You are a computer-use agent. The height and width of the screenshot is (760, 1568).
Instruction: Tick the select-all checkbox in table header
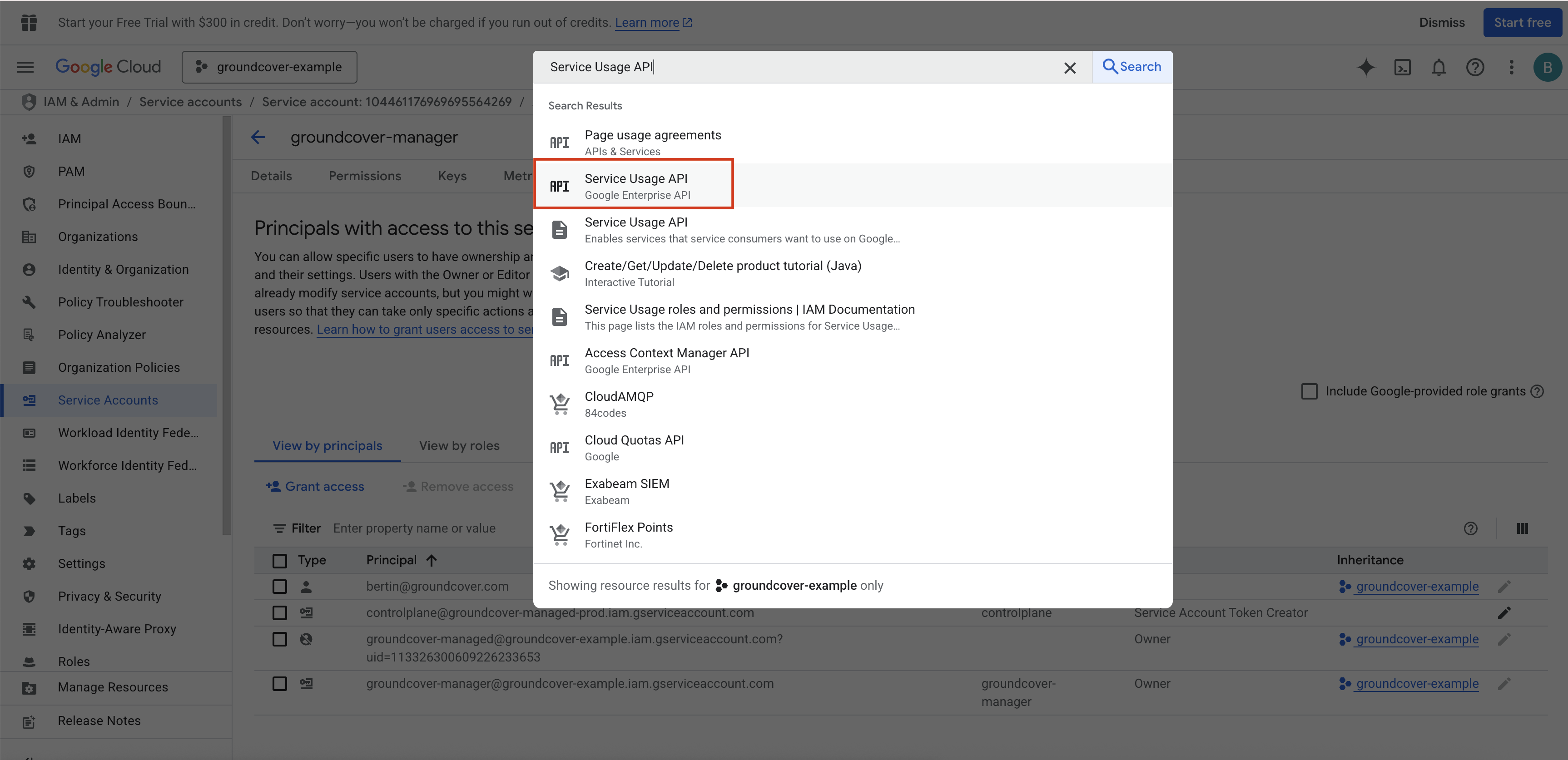279,560
